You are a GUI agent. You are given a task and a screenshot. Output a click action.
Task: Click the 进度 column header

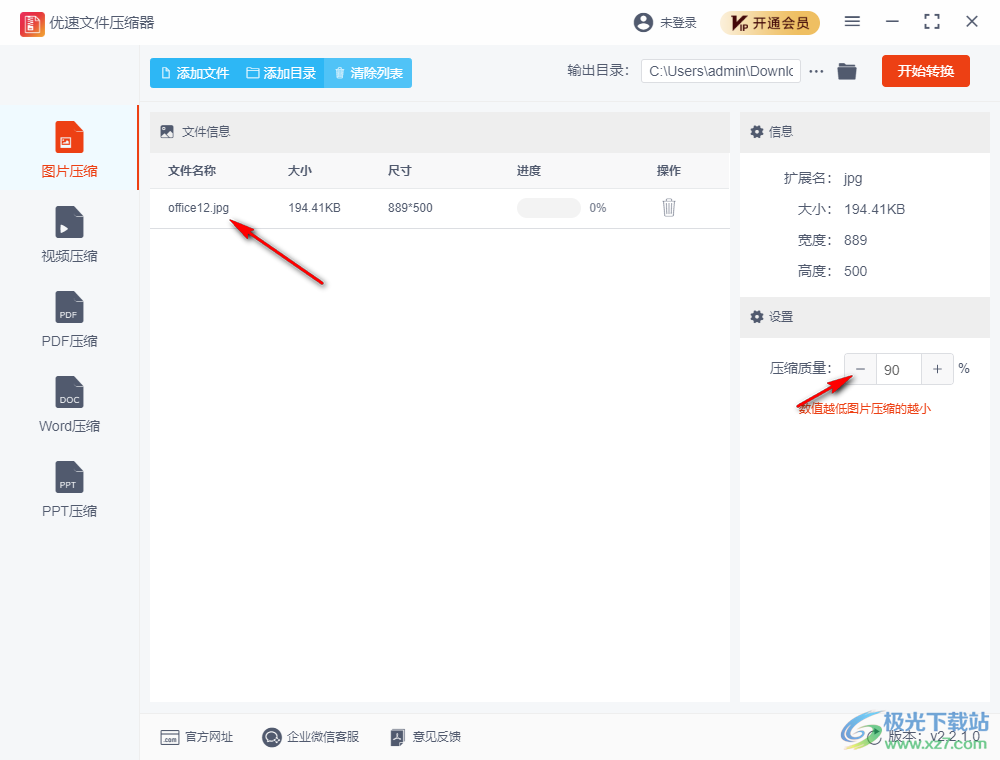pos(529,170)
